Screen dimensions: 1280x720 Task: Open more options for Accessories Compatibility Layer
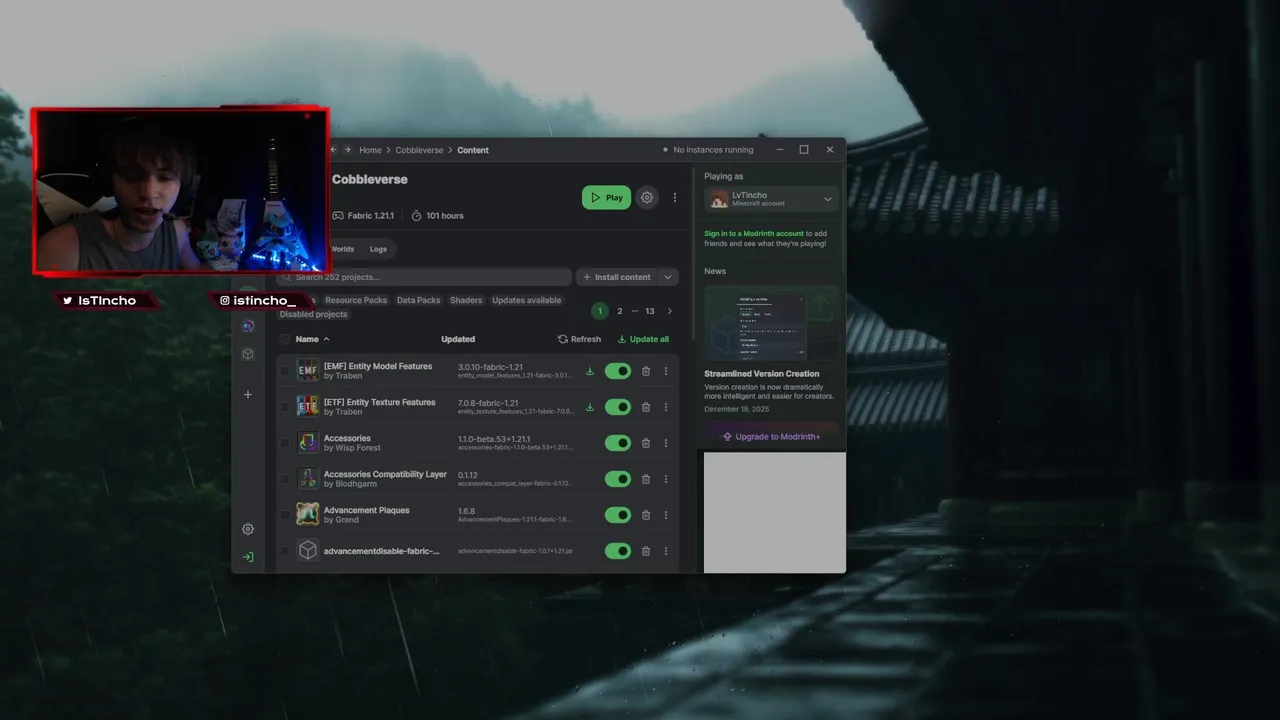click(666, 479)
